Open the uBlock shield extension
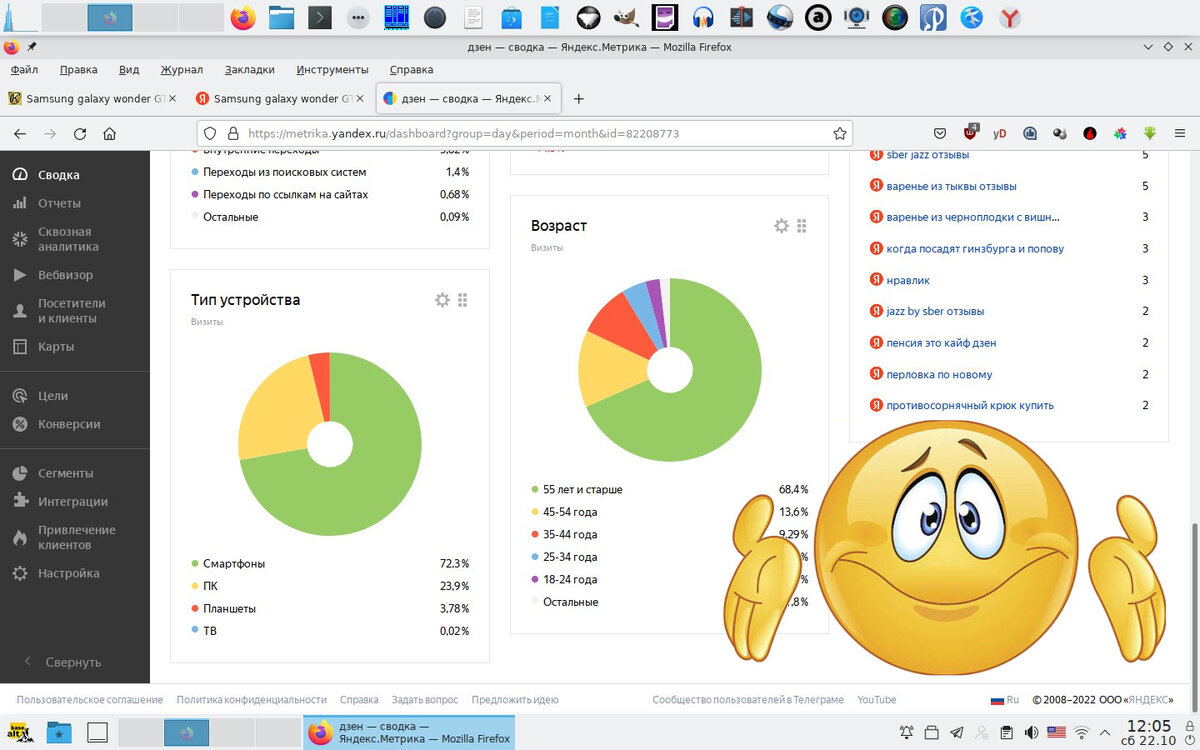 pyautogui.click(x=970, y=133)
